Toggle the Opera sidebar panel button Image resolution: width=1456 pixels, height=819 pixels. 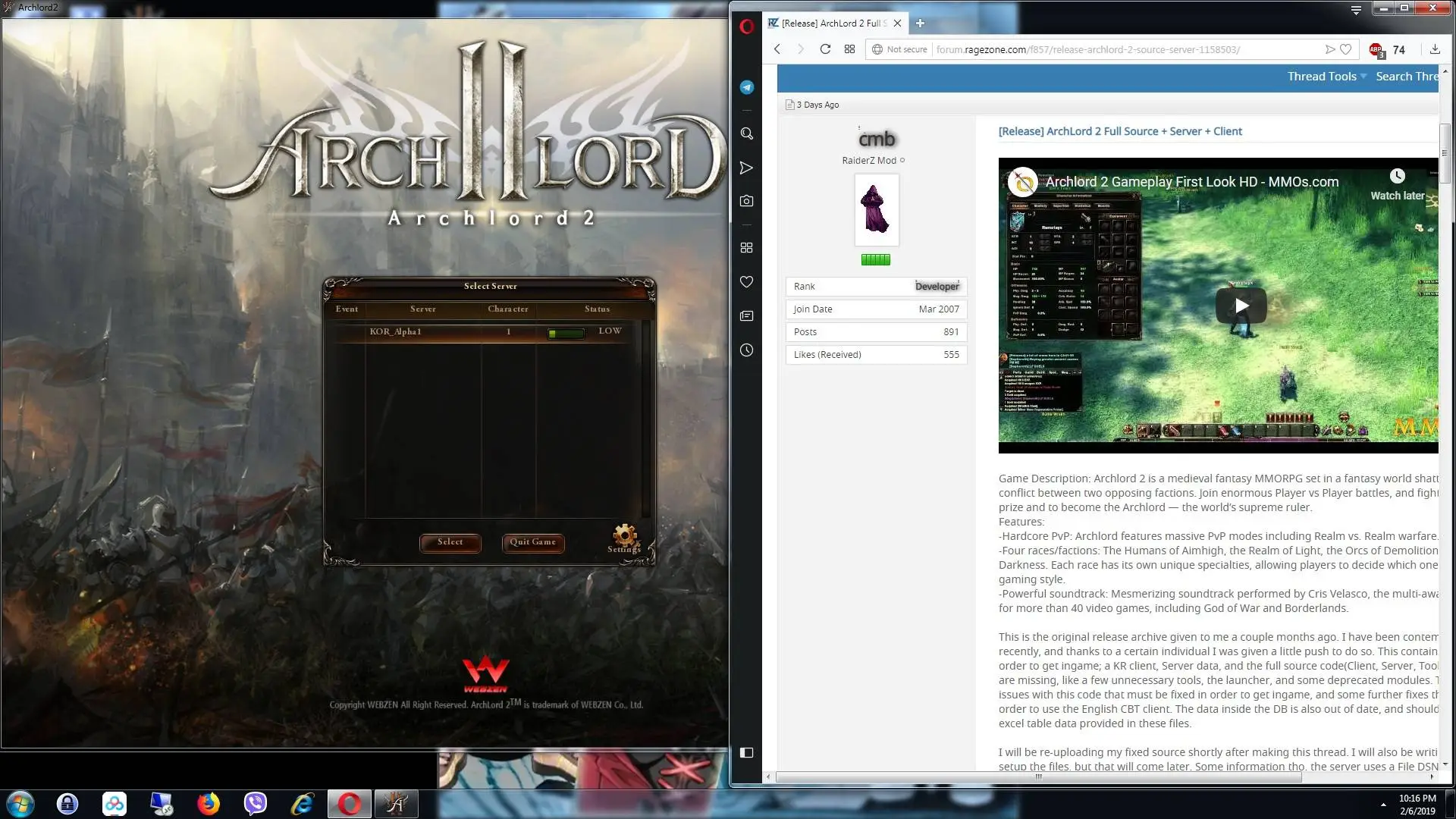pos(747,753)
